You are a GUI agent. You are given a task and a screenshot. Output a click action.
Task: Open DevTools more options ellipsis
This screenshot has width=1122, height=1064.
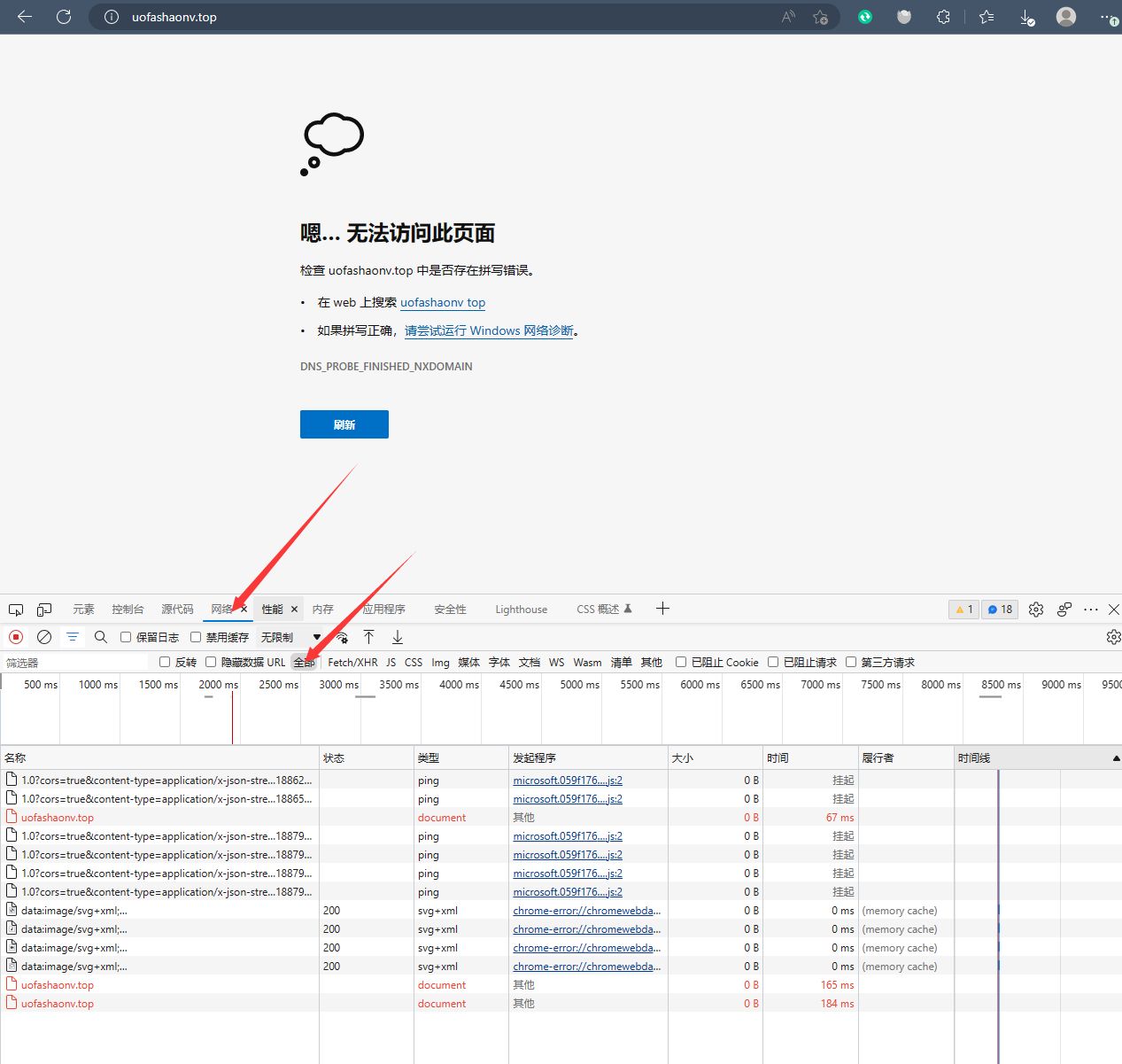(1091, 610)
